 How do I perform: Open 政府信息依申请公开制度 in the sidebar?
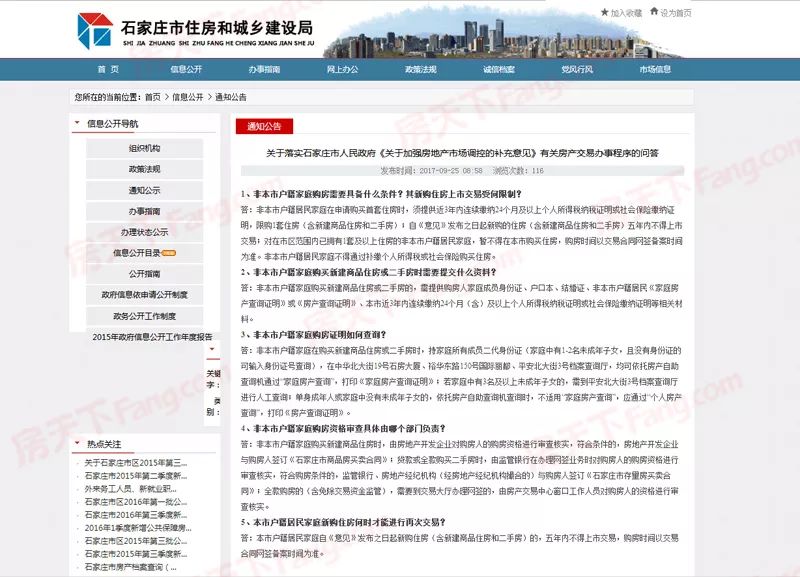click(x=144, y=295)
